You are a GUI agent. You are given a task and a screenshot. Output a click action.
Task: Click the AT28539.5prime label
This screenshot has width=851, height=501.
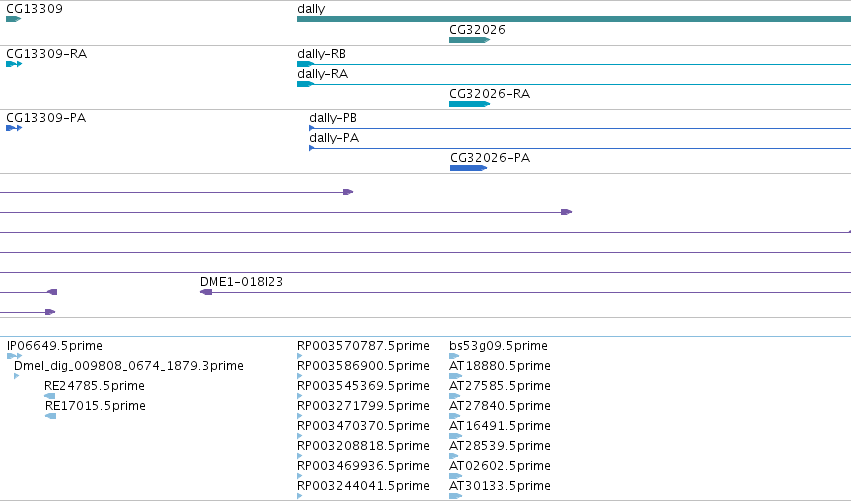click(x=500, y=447)
